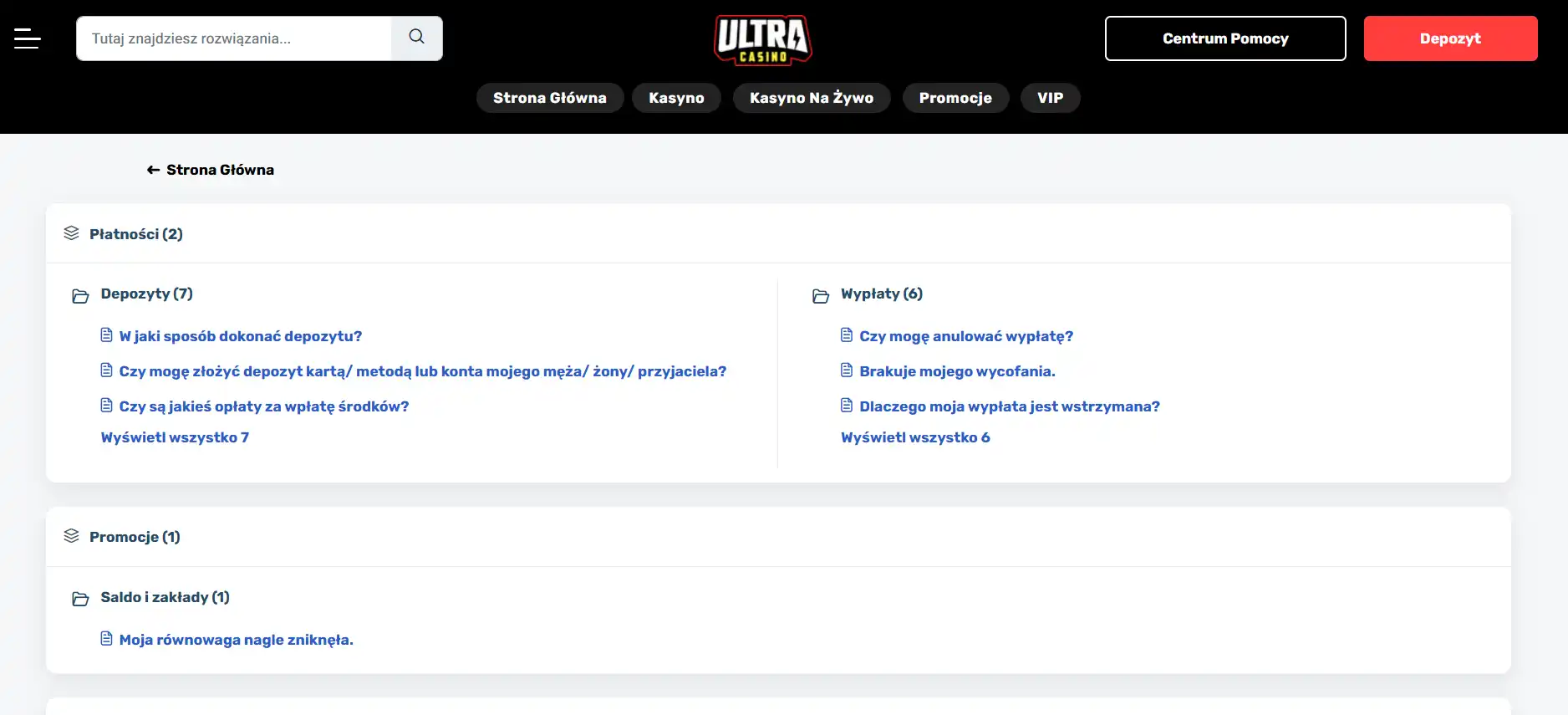Image resolution: width=1568 pixels, height=715 pixels.
Task: Open the Wypłaty (6) folder link
Action: pos(882,294)
